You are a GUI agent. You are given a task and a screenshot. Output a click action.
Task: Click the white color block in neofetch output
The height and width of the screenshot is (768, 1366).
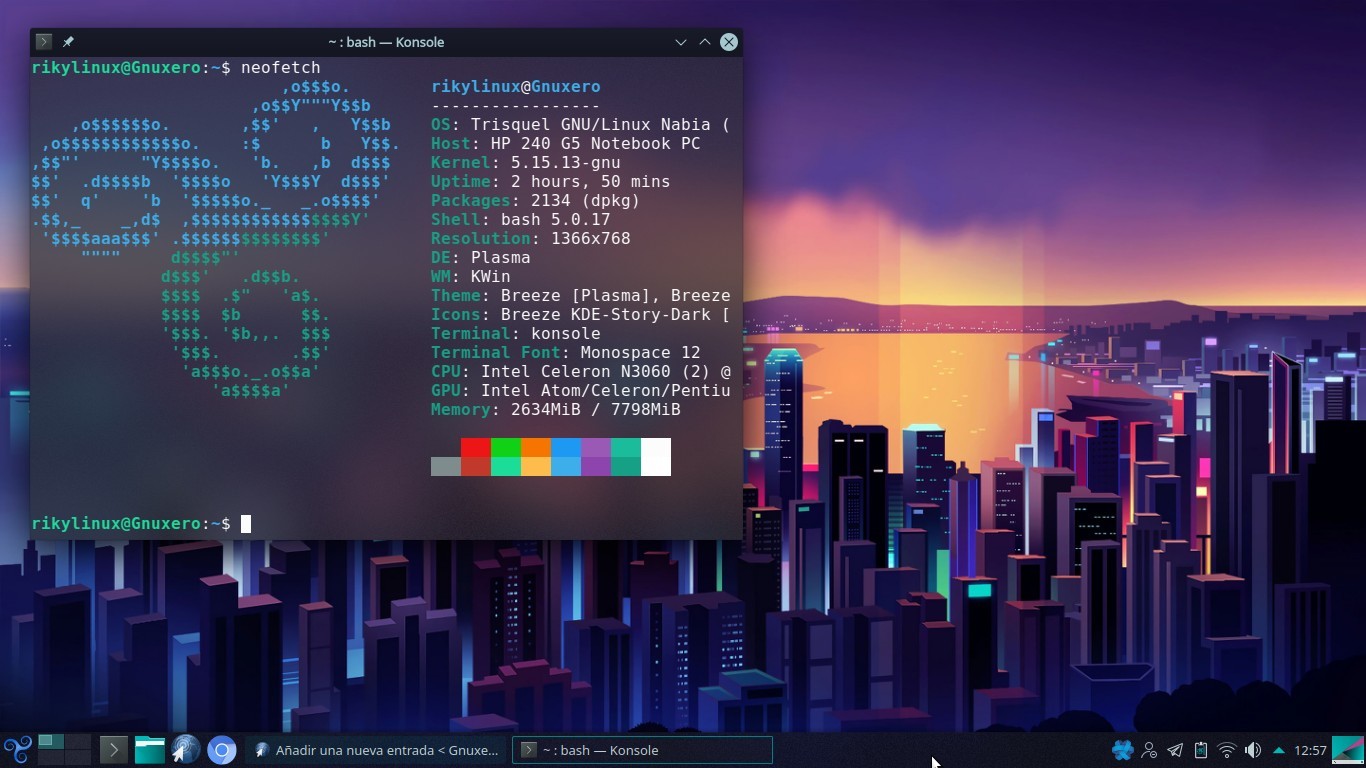(x=656, y=457)
